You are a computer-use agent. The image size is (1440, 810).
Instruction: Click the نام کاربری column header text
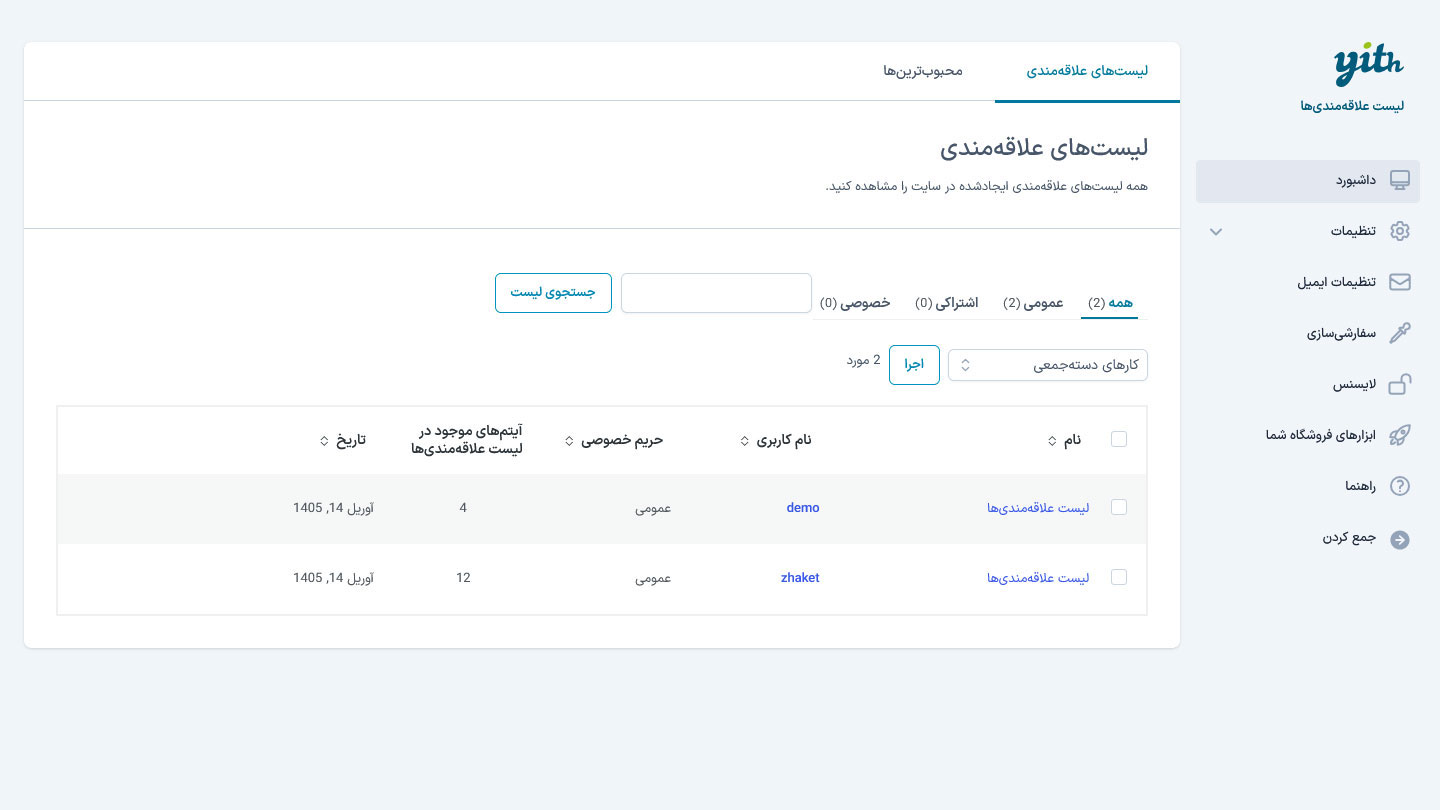(783, 440)
